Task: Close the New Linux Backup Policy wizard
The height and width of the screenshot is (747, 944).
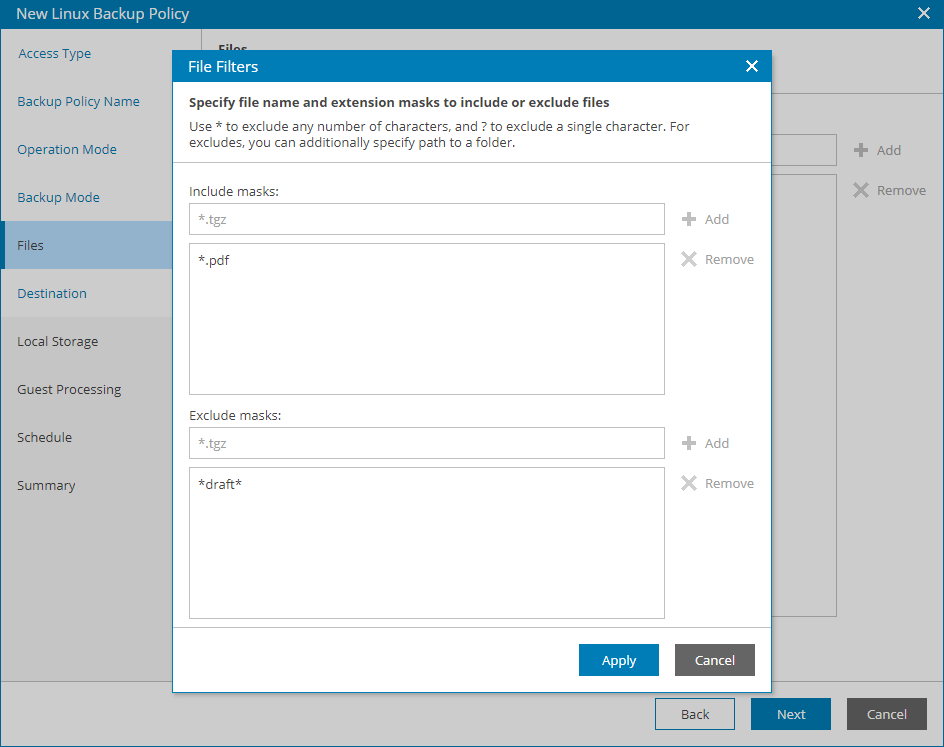Action: tap(924, 13)
